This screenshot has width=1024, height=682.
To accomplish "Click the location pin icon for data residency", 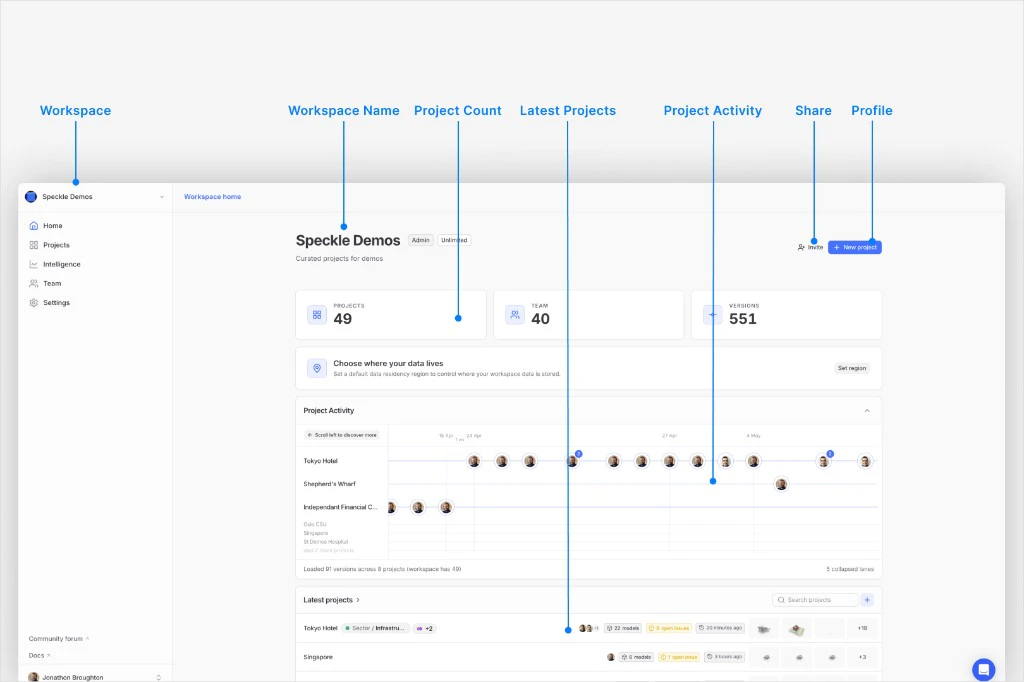I will (x=317, y=368).
